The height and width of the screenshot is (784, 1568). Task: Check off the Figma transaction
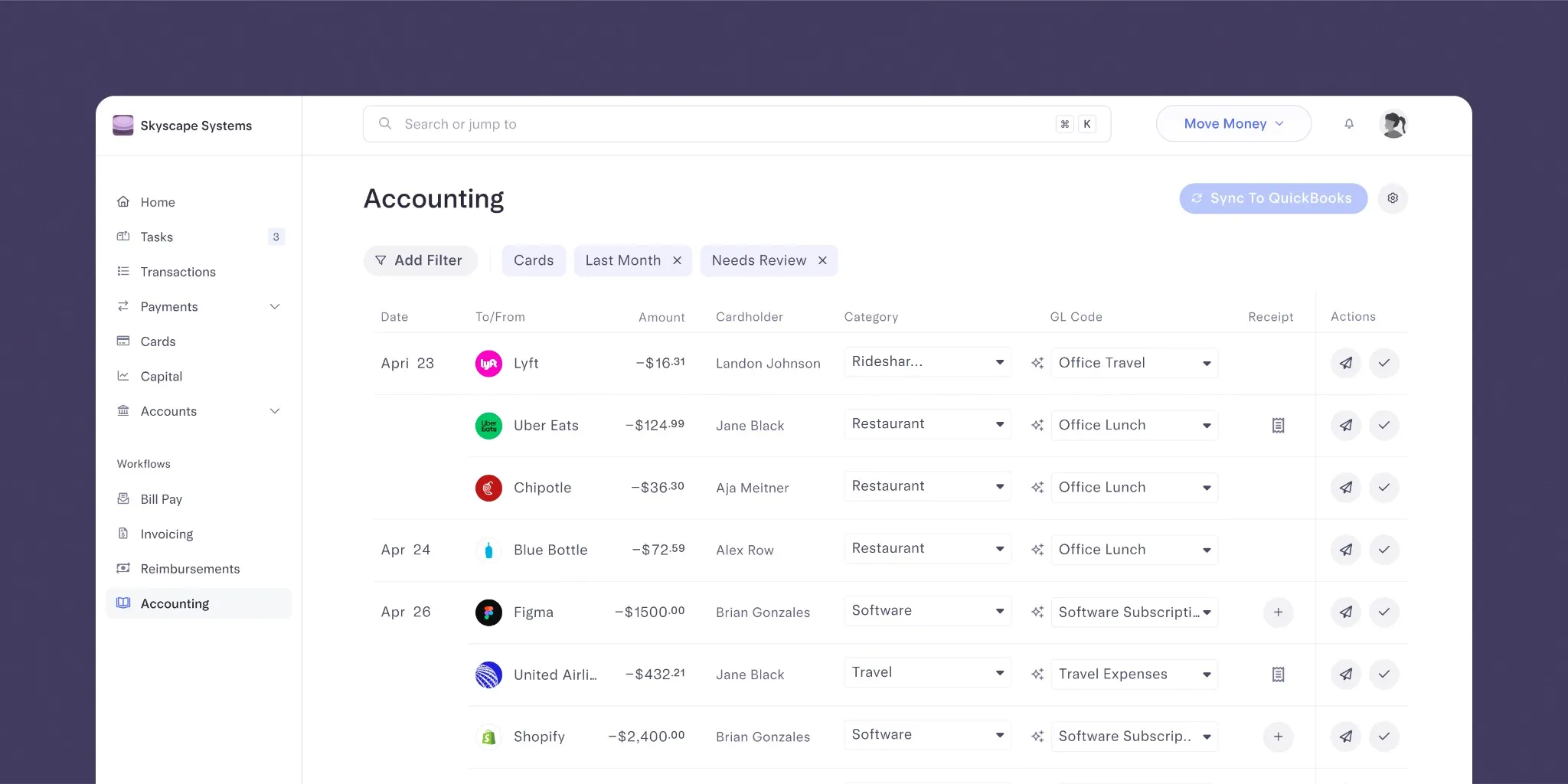(1384, 612)
